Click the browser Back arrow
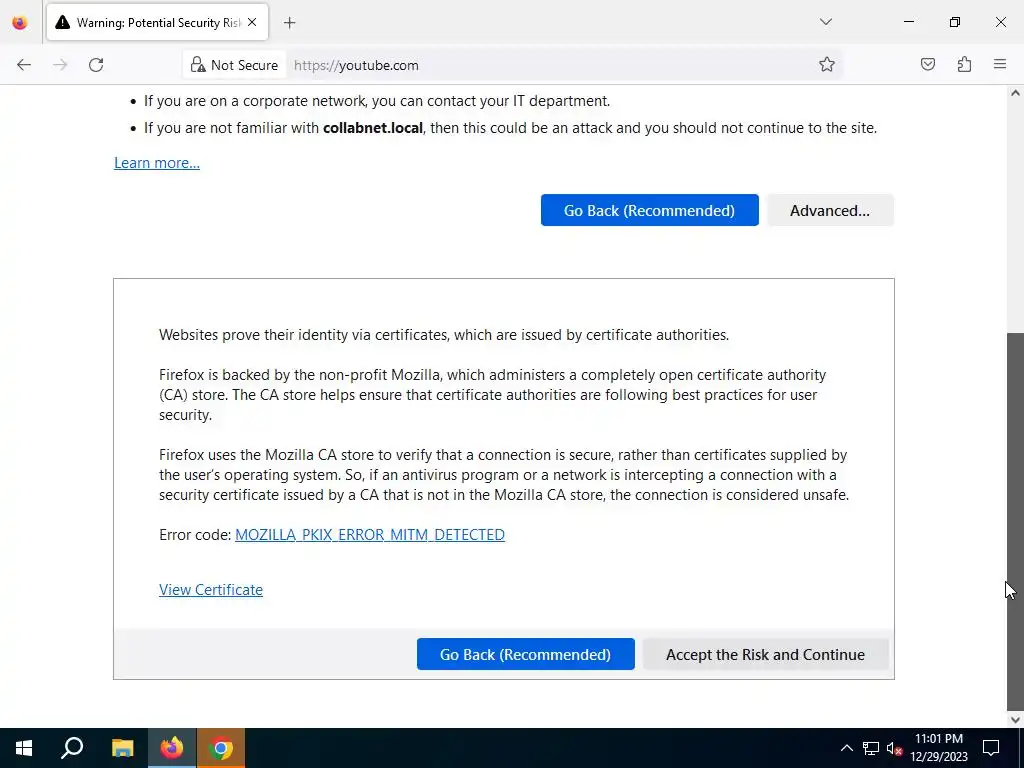Image resolution: width=1024 pixels, height=768 pixels. (x=24, y=65)
